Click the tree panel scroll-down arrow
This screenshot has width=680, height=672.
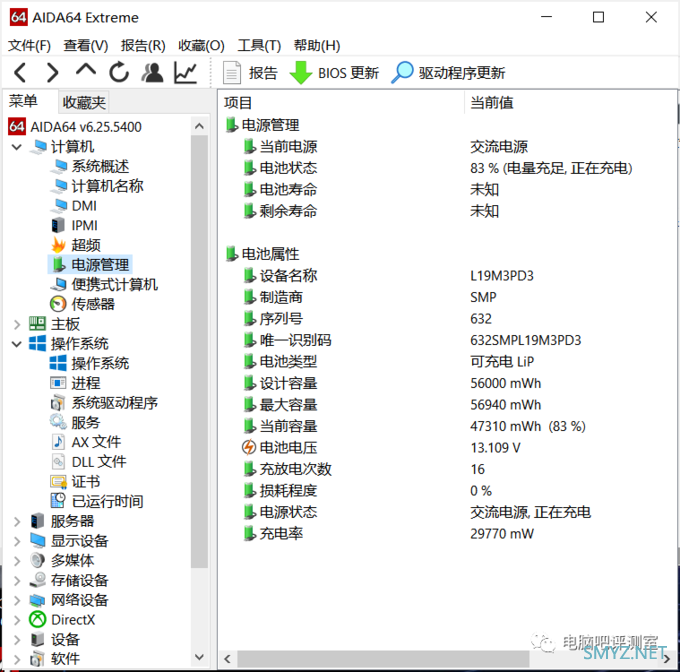pos(199,656)
